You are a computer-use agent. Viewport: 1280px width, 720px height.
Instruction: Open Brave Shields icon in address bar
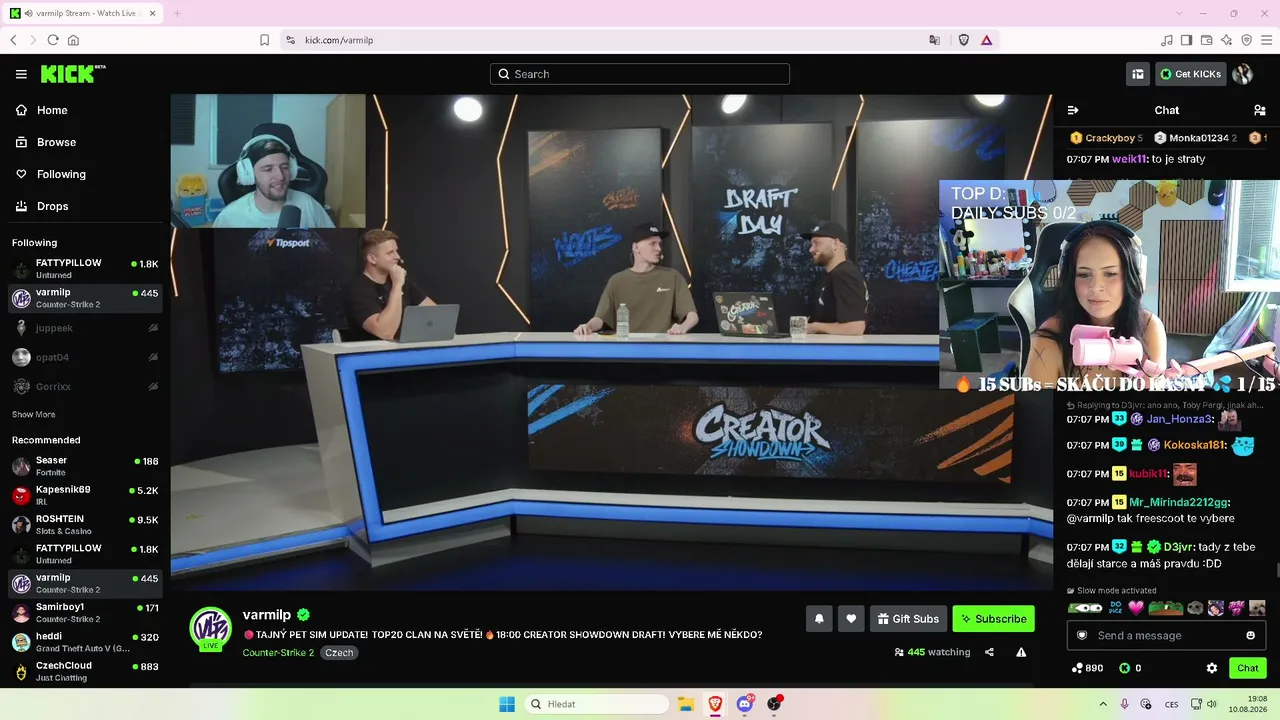964,40
